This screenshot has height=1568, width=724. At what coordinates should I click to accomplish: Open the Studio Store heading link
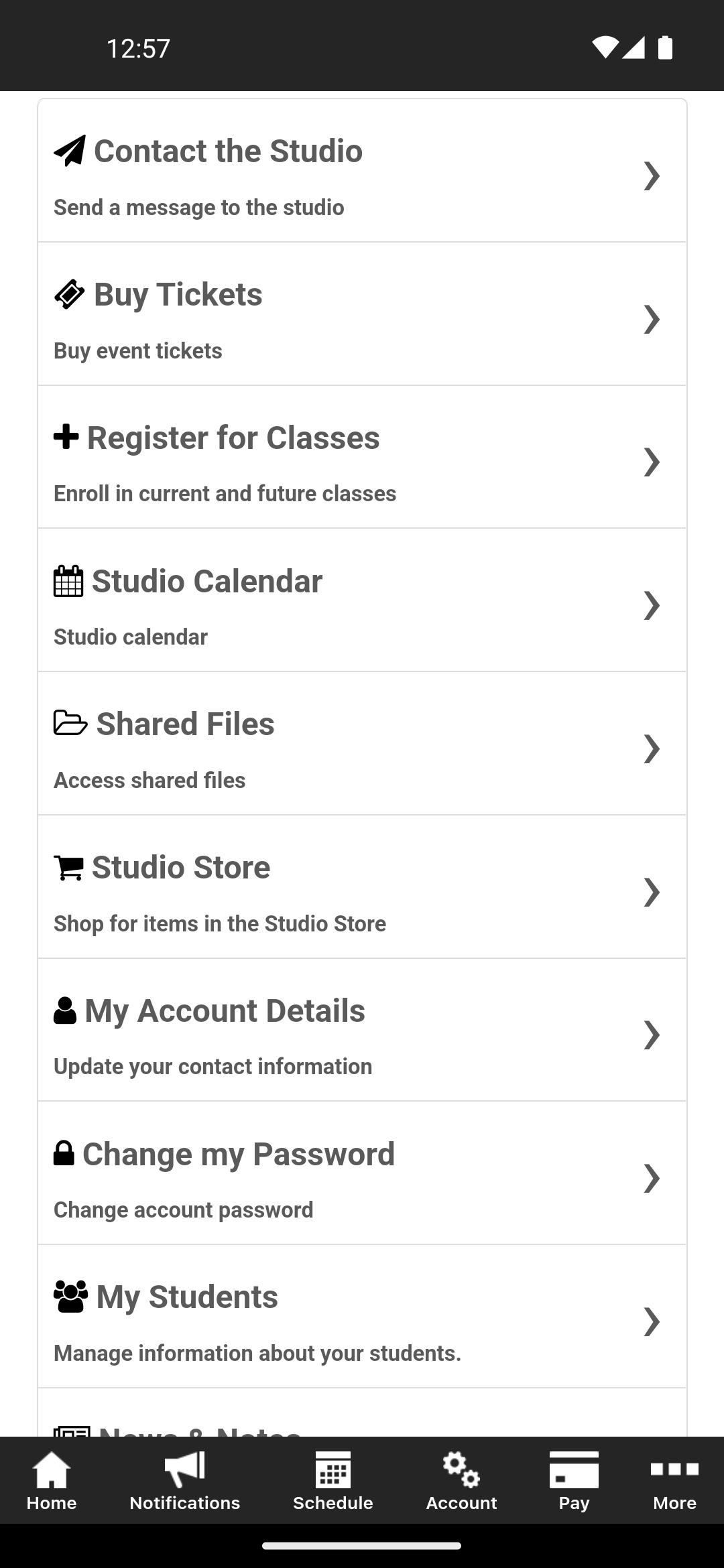point(181,867)
